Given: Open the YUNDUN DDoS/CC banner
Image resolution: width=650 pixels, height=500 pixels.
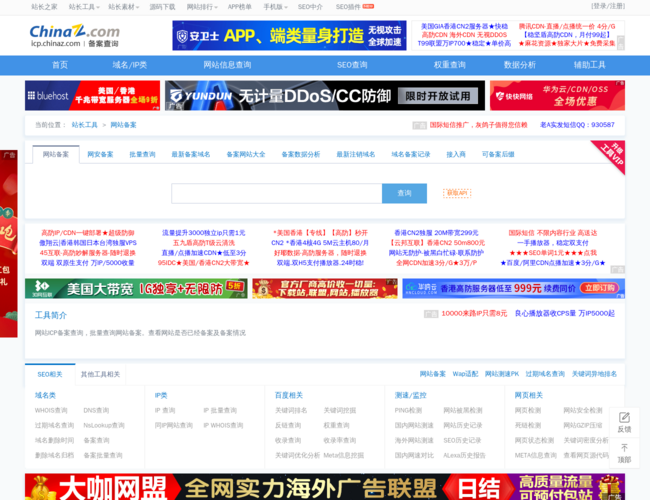Looking at the screenshot, I should coord(325,96).
